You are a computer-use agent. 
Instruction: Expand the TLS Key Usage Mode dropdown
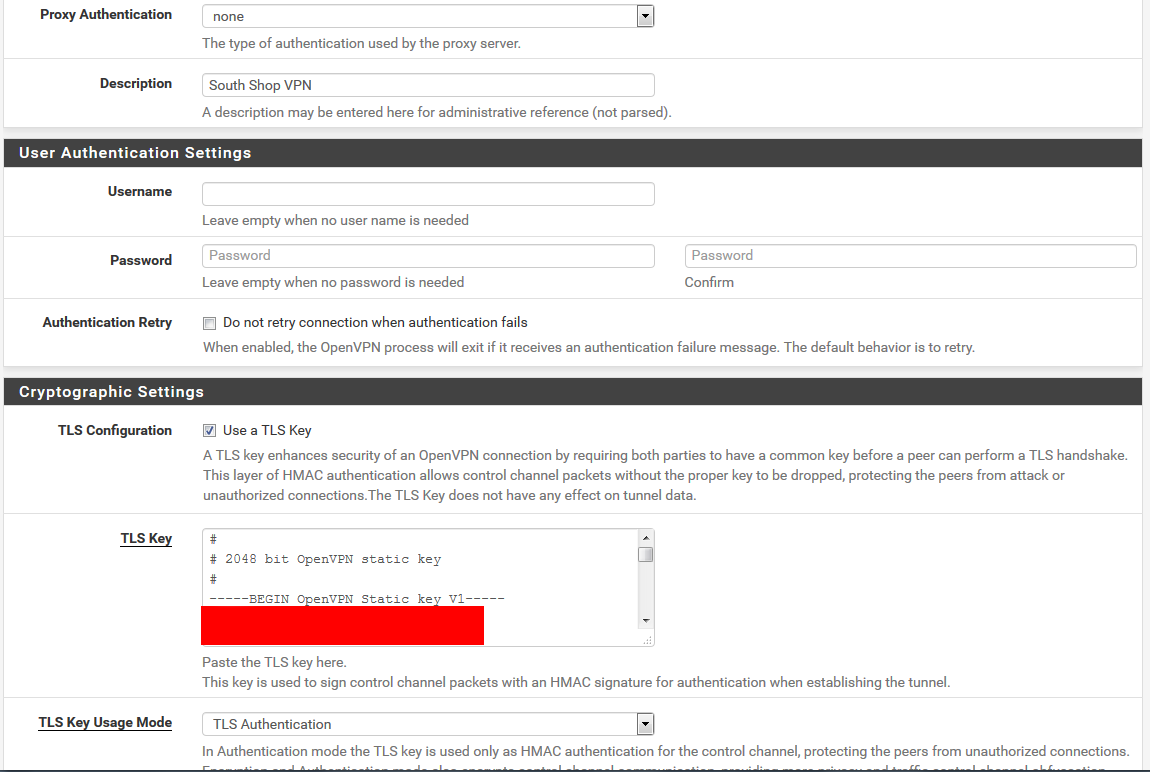coord(428,724)
